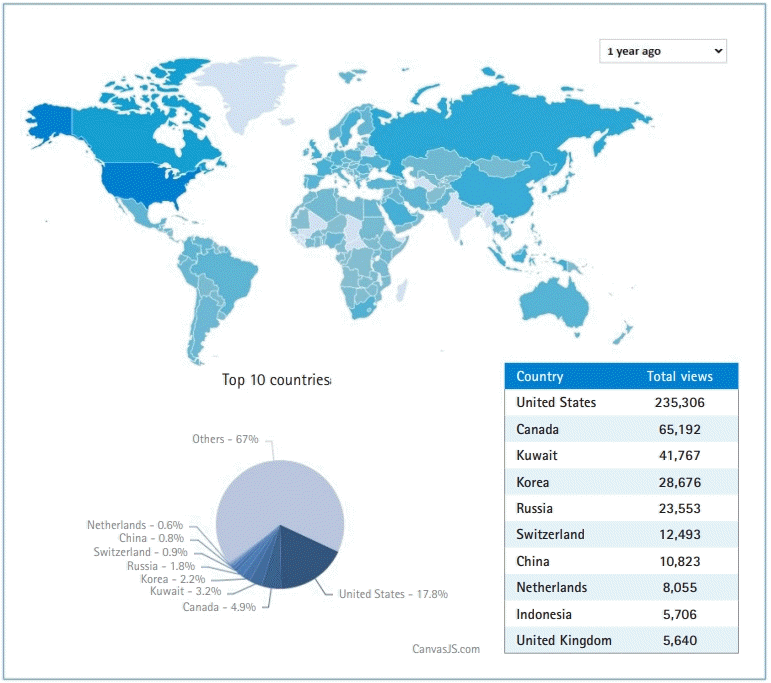
Task: Click the 'Netherlands - 0.6%' pie label
Action: click(135, 525)
